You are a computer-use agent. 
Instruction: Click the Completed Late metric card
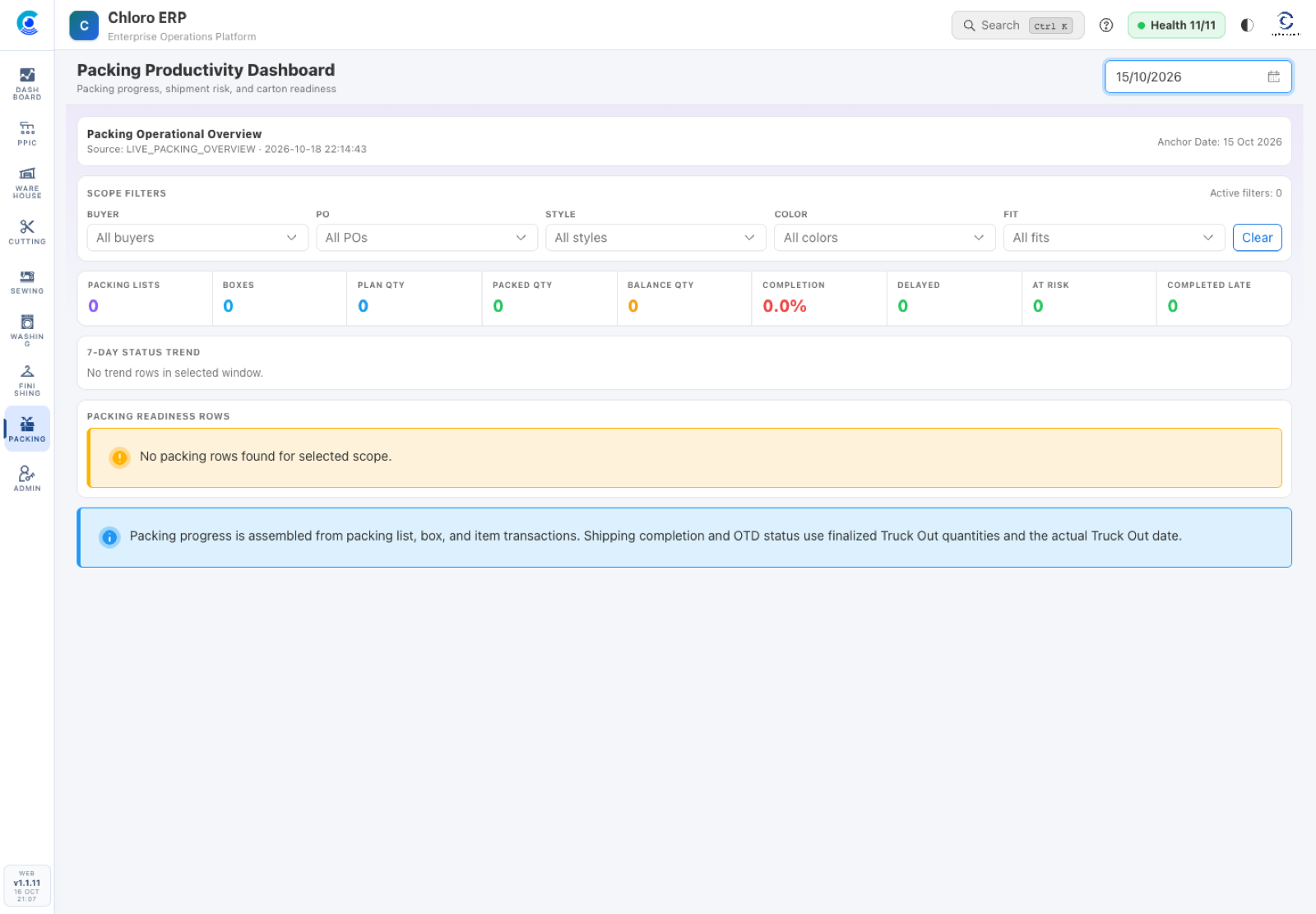coord(1224,299)
